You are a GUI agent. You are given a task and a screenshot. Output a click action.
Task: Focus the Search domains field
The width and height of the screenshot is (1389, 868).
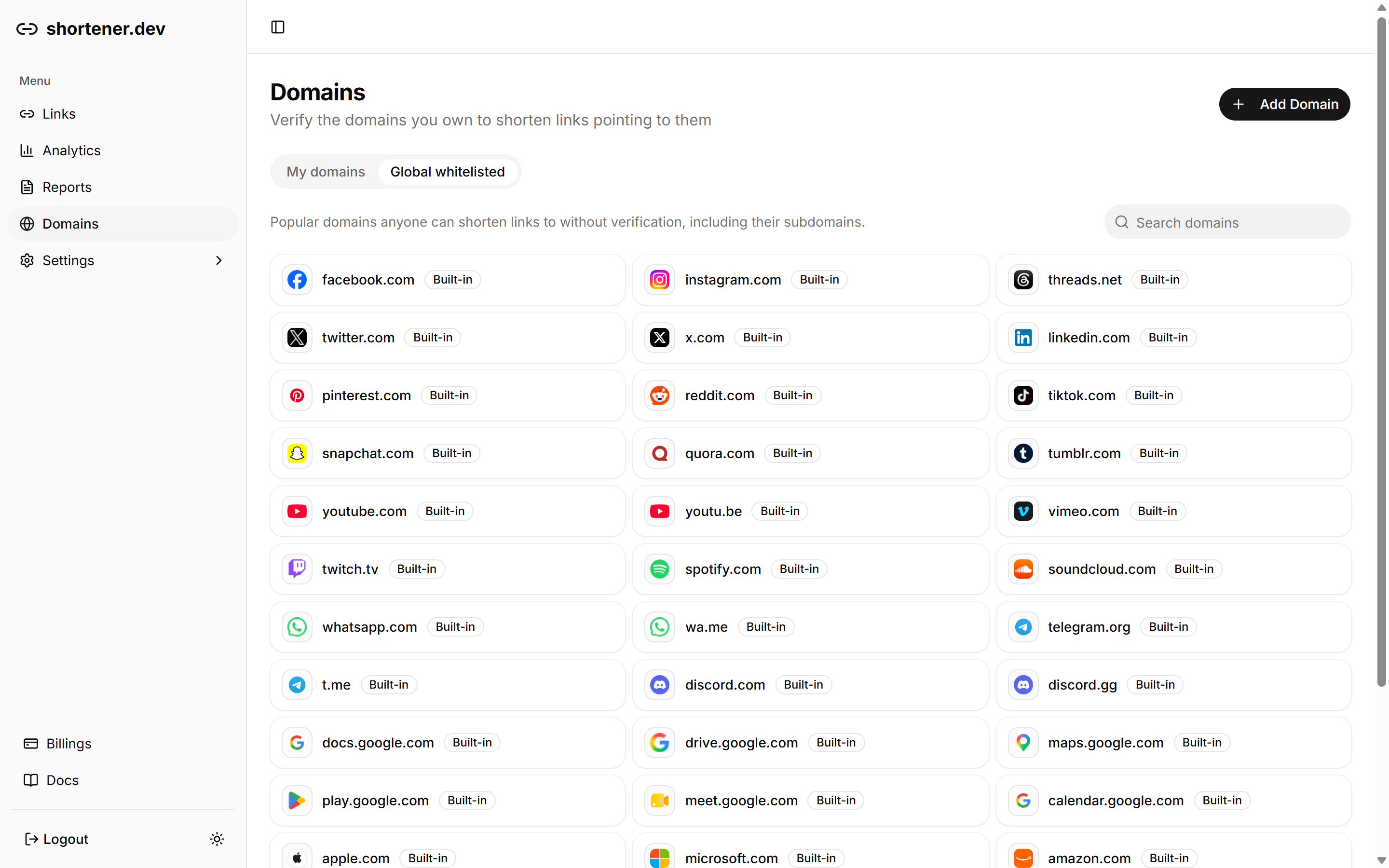coord(1227,222)
